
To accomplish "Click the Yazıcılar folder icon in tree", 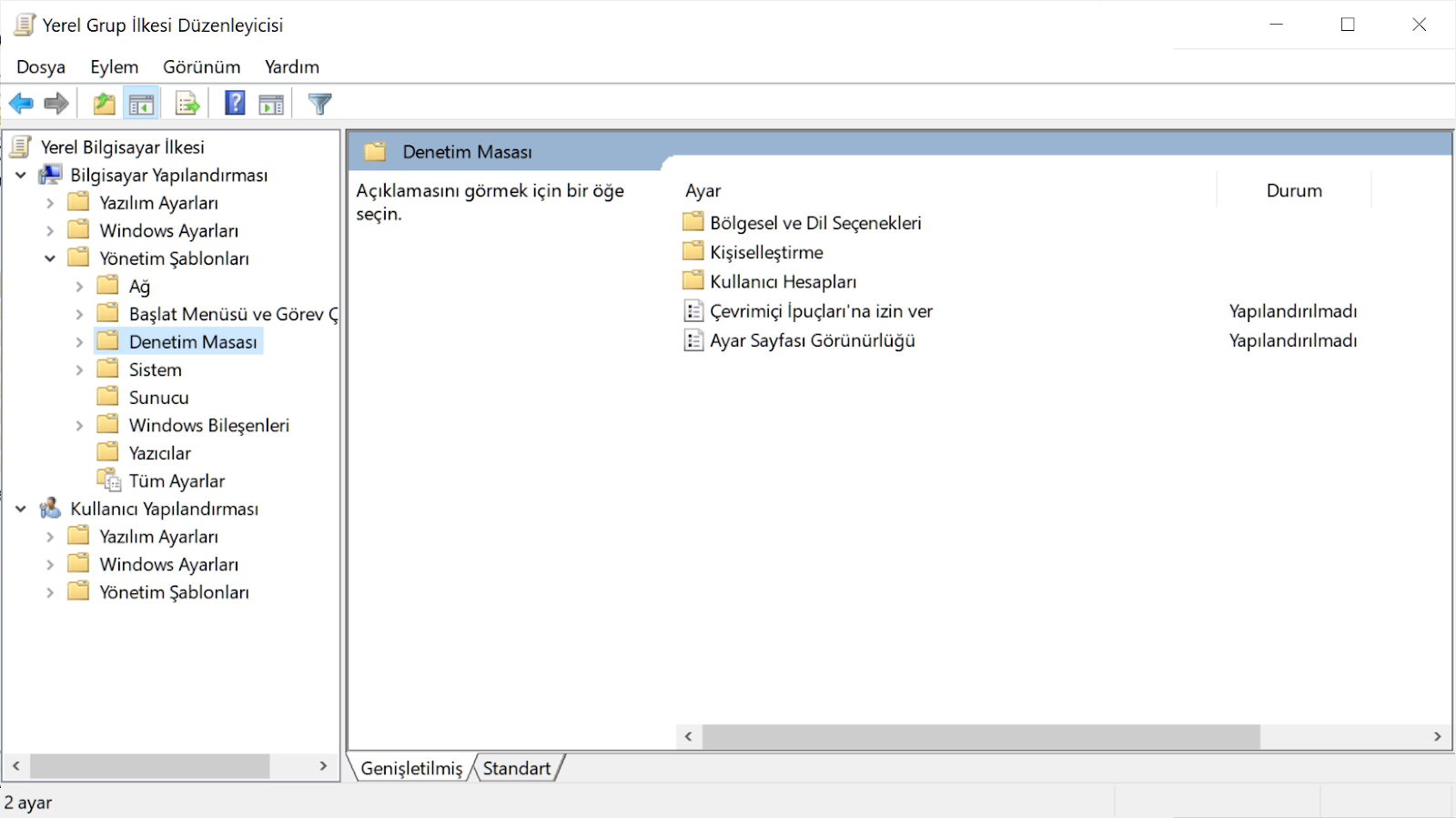I will coord(108,452).
